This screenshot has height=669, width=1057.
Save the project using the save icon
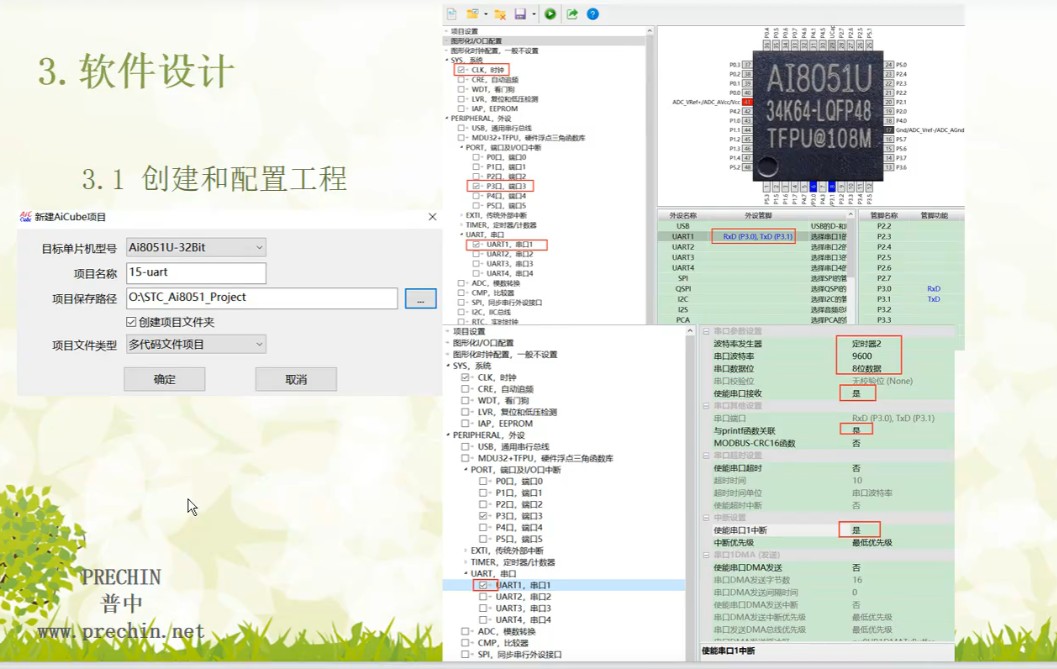tap(522, 14)
